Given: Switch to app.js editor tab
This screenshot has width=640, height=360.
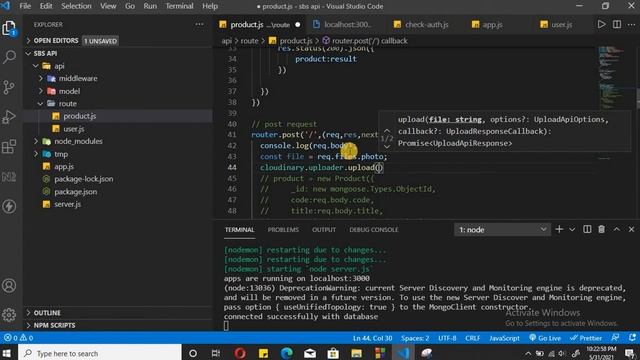Looking at the screenshot, I should tap(492, 24).
